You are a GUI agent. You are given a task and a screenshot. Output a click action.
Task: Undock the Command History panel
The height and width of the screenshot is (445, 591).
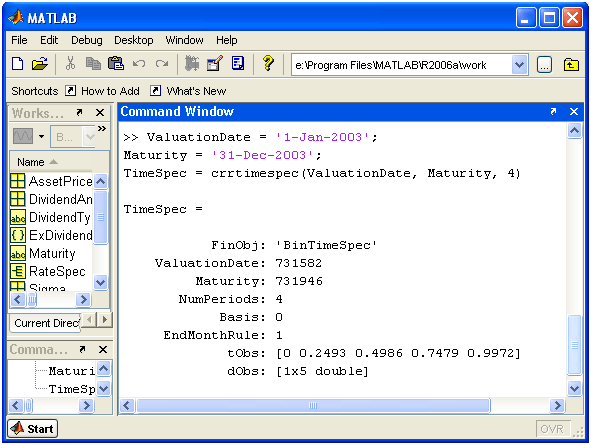click(82, 349)
